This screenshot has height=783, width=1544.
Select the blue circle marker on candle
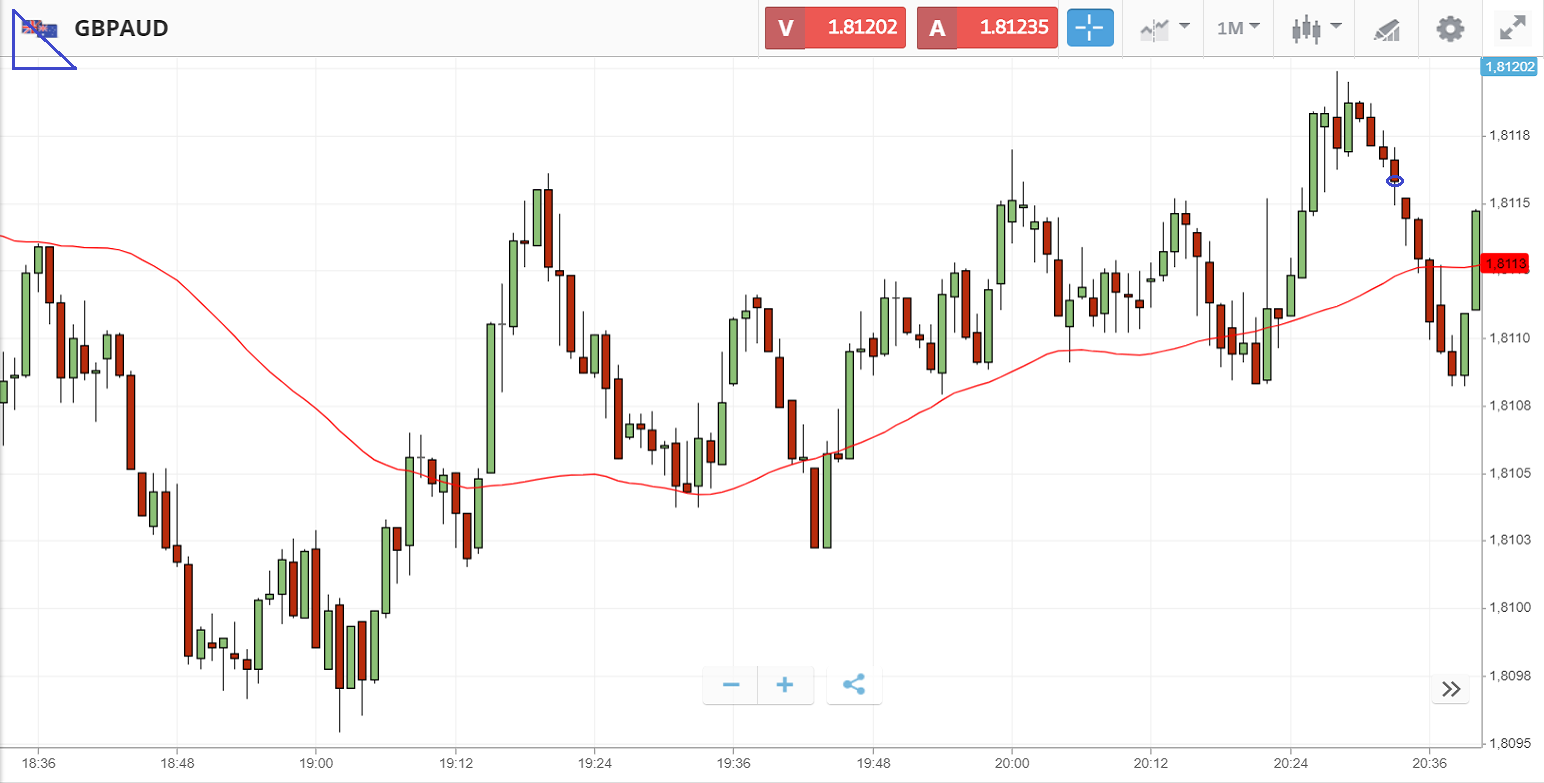click(1395, 181)
